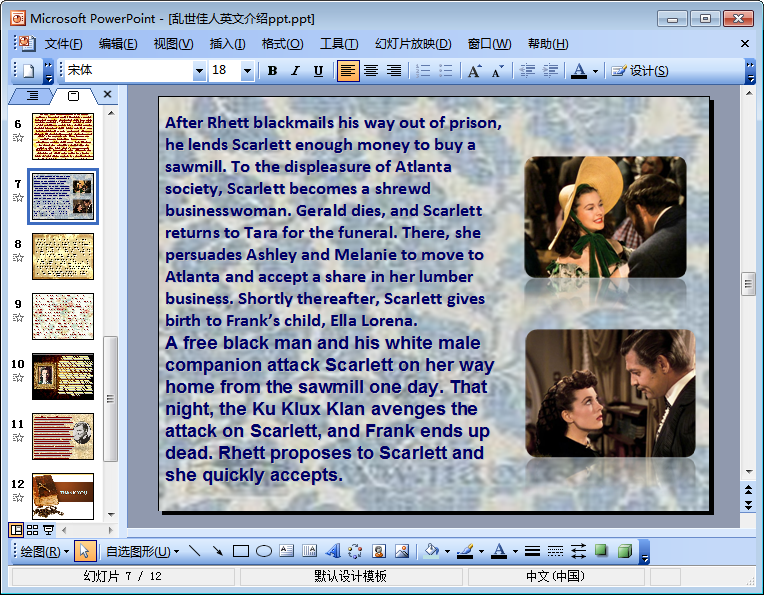Click the animation star icon under slide 7
The image size is (764, 595).
pos(18,197)
